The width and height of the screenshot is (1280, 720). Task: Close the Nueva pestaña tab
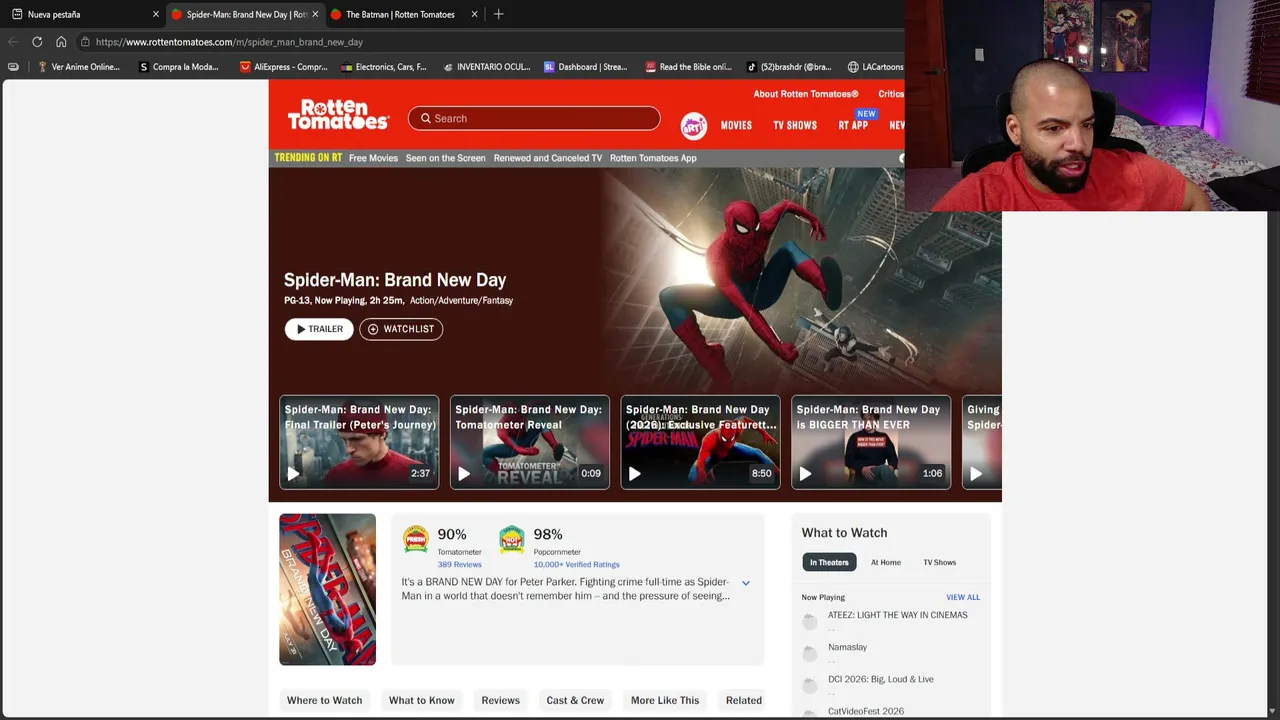tap(156, 14)
